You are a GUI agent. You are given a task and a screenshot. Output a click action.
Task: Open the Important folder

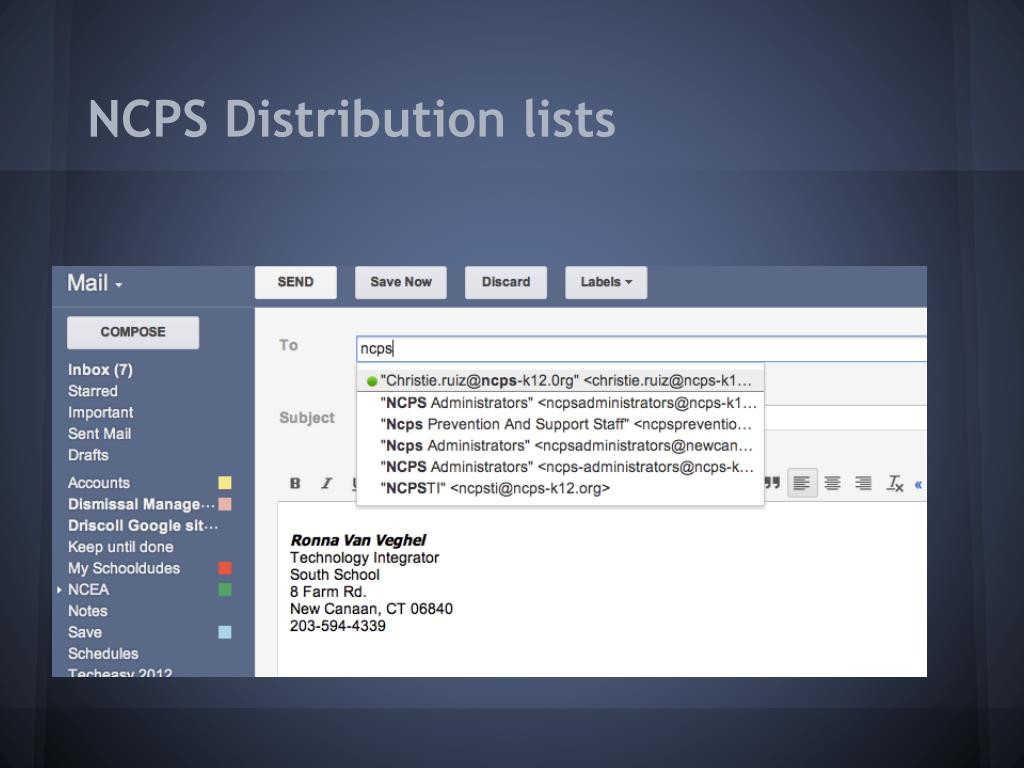[100, 413]
